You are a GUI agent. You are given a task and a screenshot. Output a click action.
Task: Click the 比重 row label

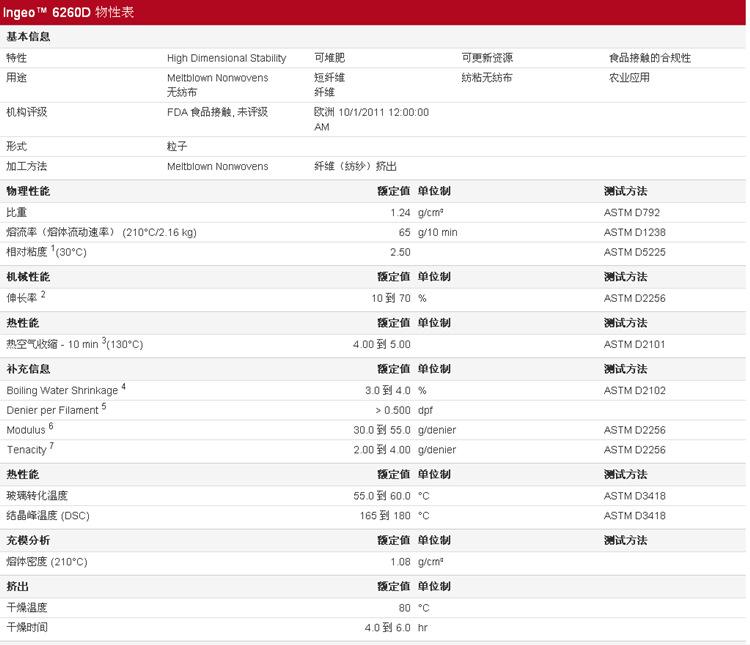16,212
